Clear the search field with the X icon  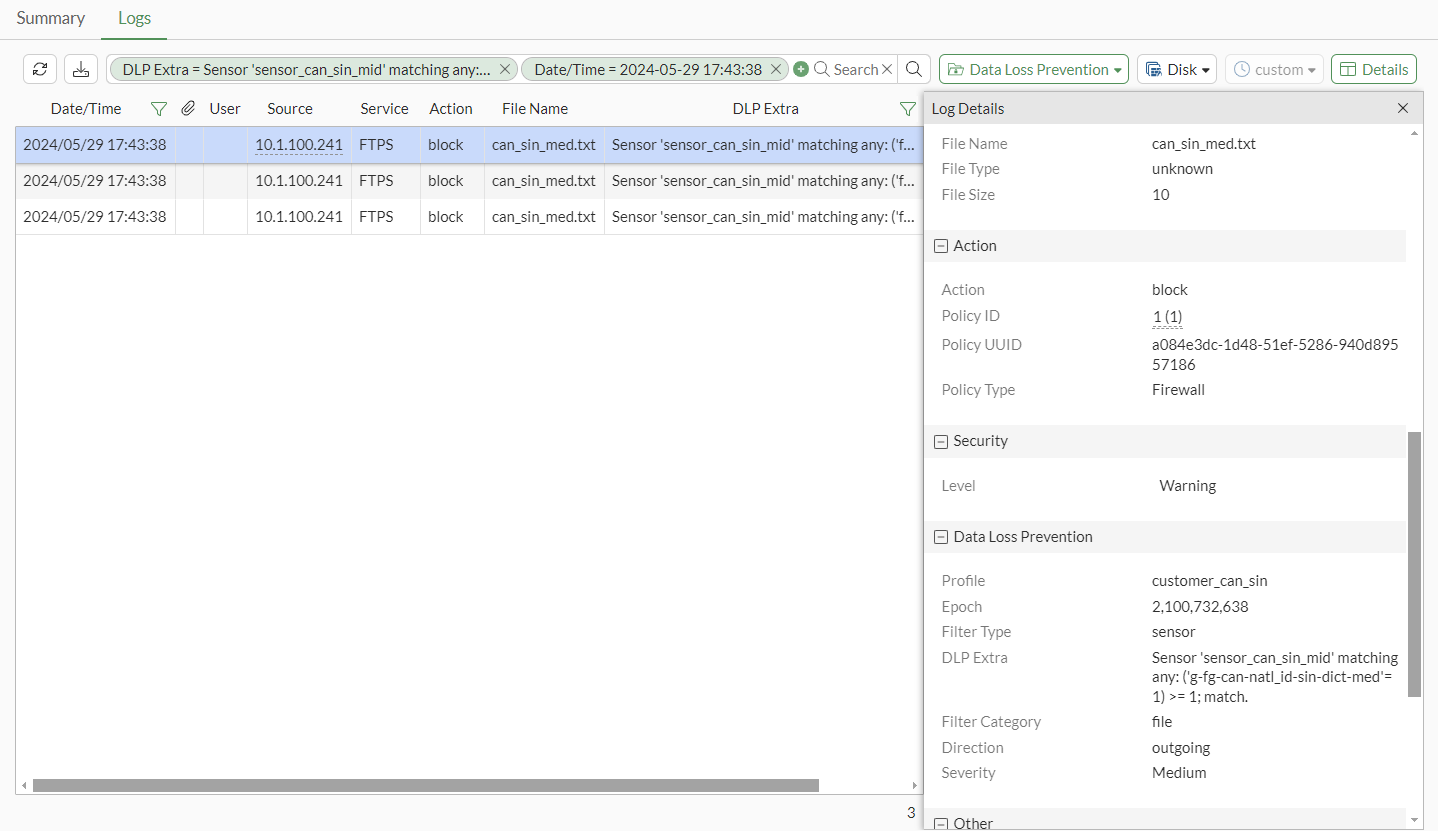point(886,69)
